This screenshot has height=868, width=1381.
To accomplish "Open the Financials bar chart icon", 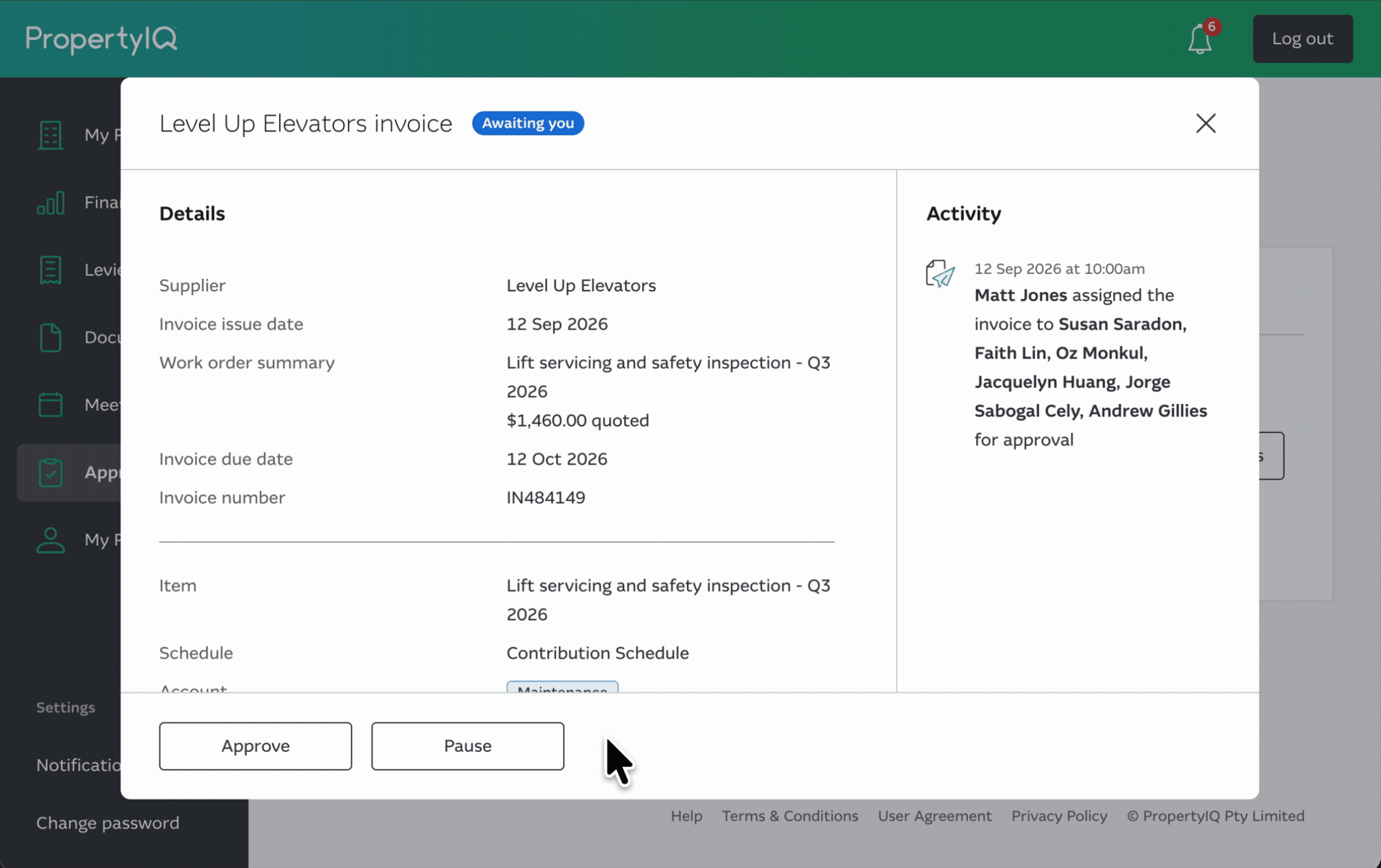I will [51, 203].
